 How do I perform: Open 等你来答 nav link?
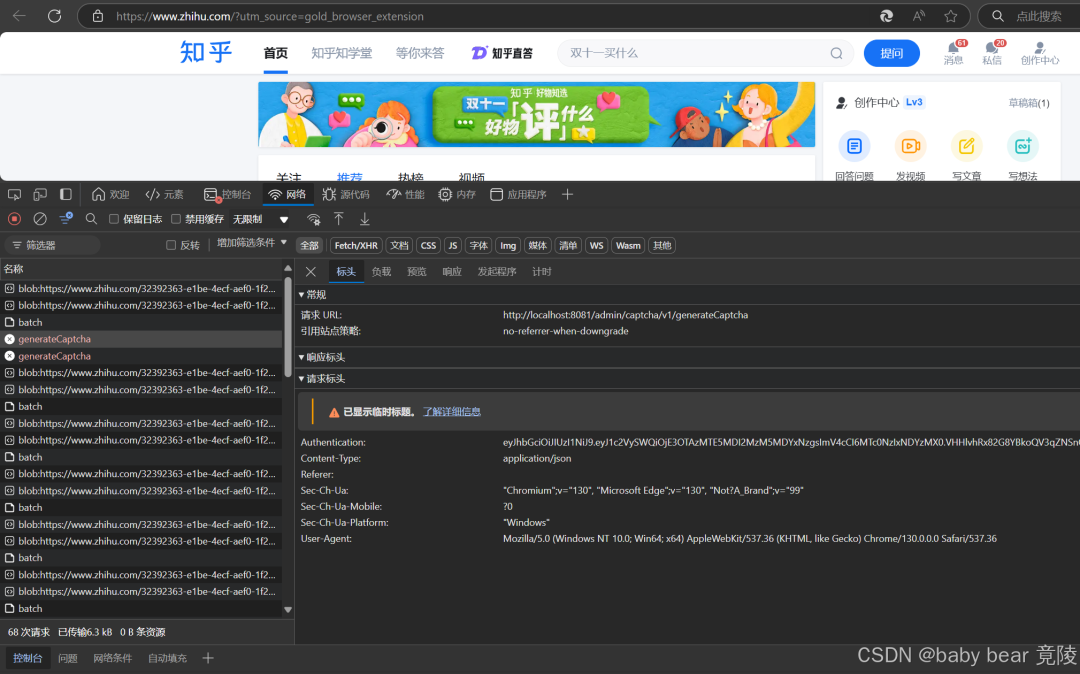click(419, 53)
